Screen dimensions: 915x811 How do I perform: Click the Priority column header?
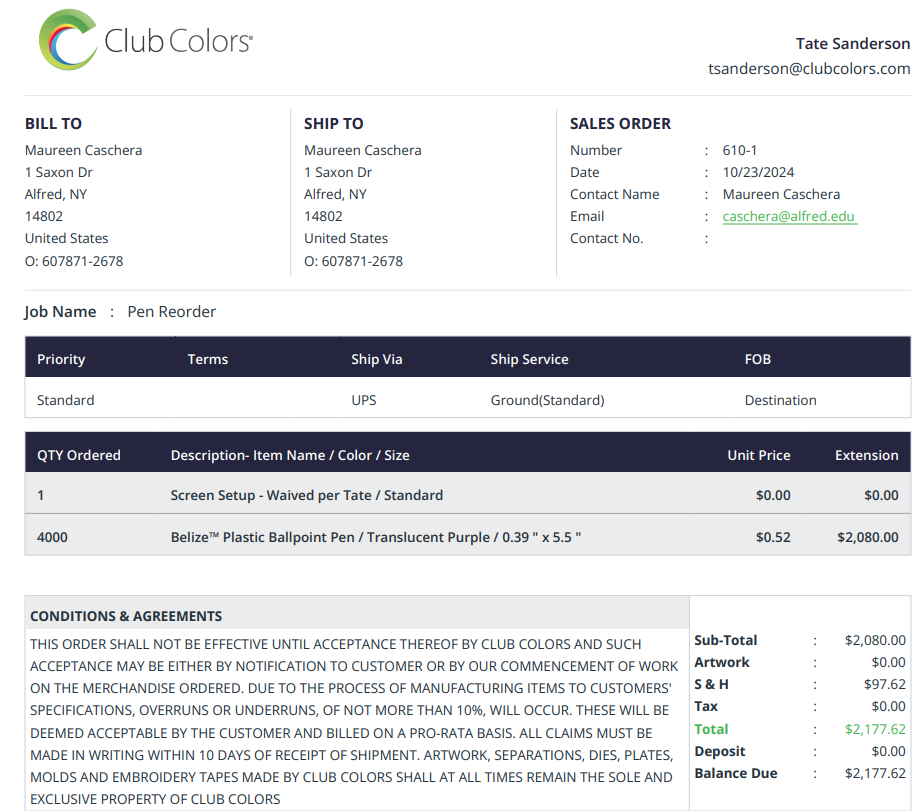coord(61,359)
